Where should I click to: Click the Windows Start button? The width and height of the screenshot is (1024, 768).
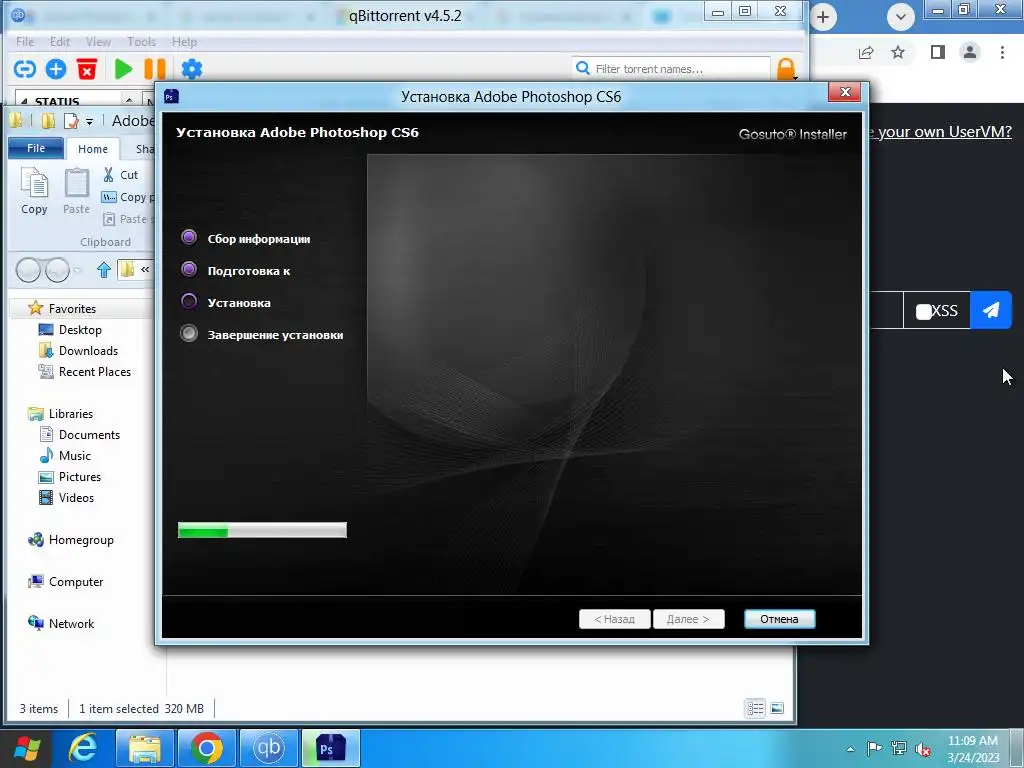[27, 748]
